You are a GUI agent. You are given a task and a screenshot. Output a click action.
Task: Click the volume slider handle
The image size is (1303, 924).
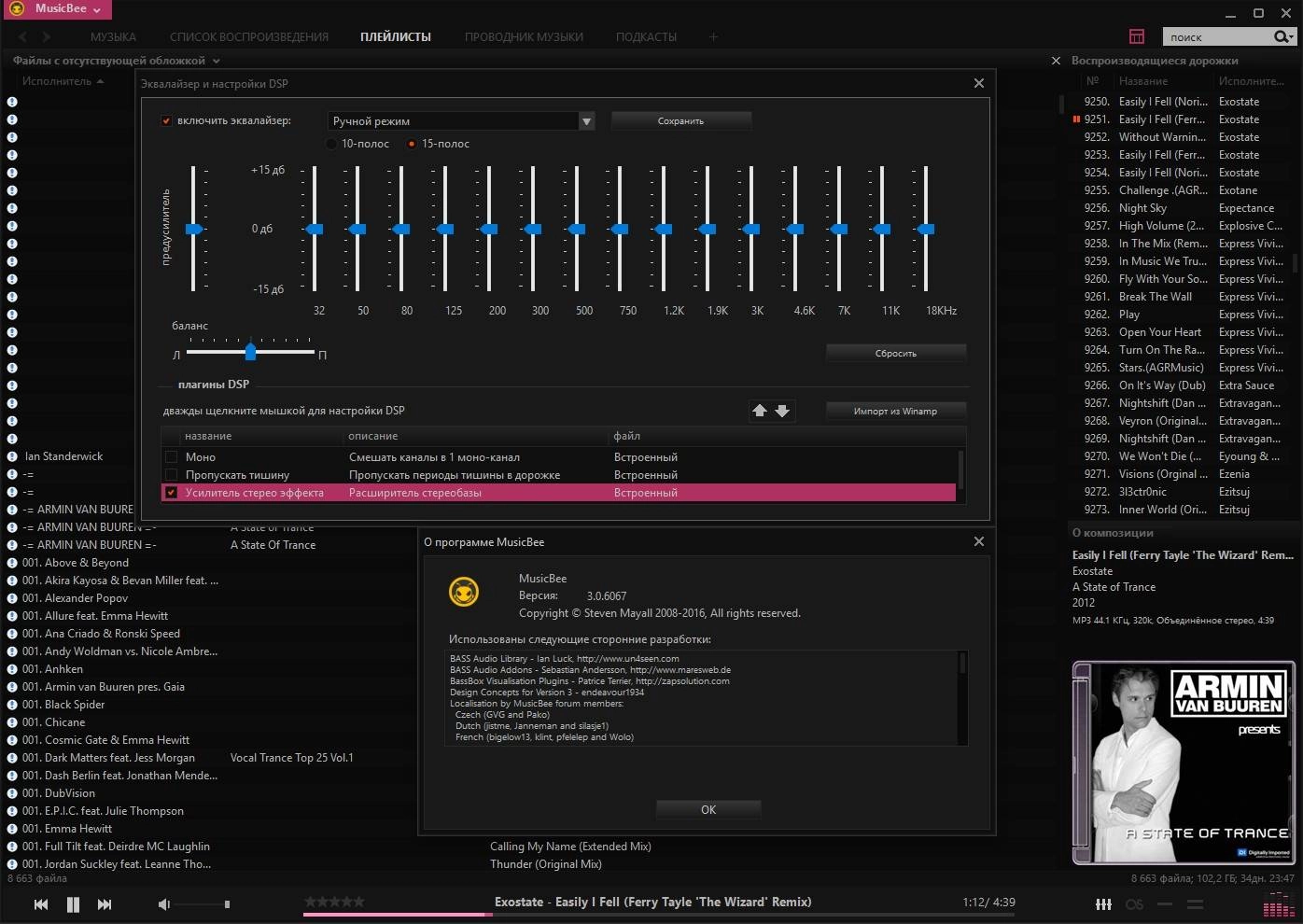(x=227, y=903)
